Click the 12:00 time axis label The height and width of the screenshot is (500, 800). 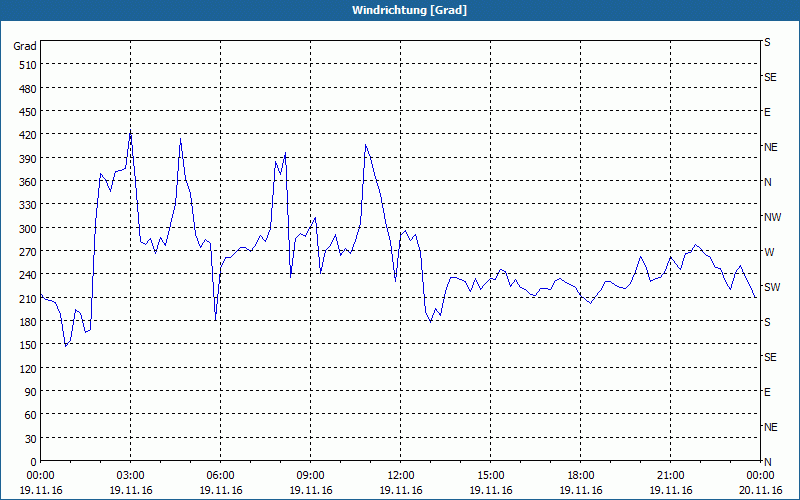pos(400,475)
